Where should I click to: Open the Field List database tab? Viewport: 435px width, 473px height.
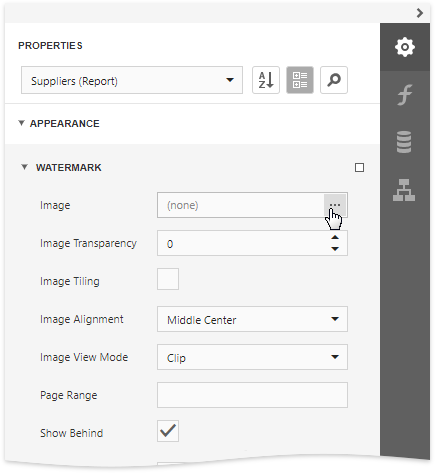tap(404, 142)
